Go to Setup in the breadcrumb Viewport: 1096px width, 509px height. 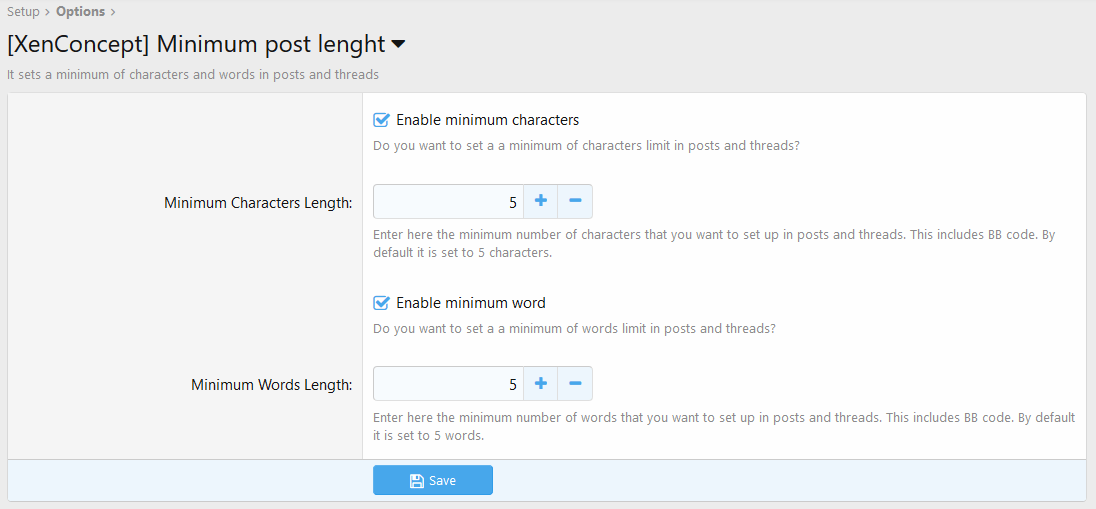click(x=23, y=12)
